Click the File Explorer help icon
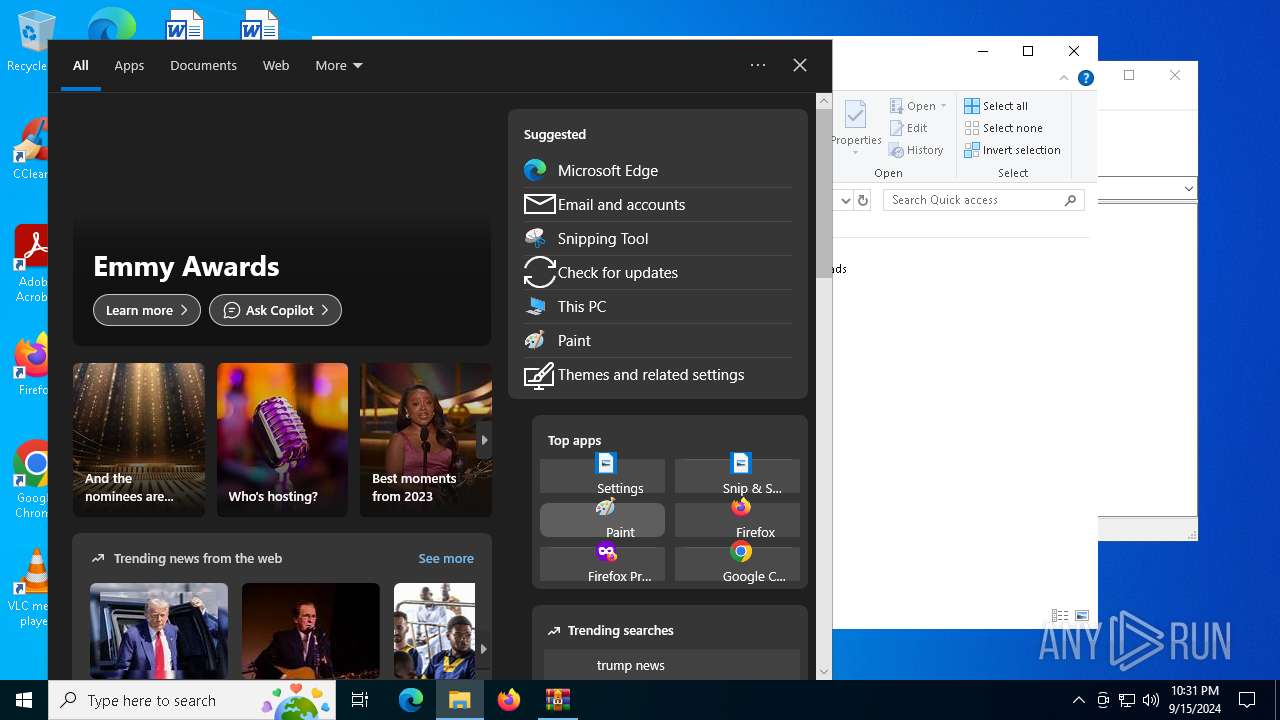The image size is (1280, 720). tap(1085, 78)
